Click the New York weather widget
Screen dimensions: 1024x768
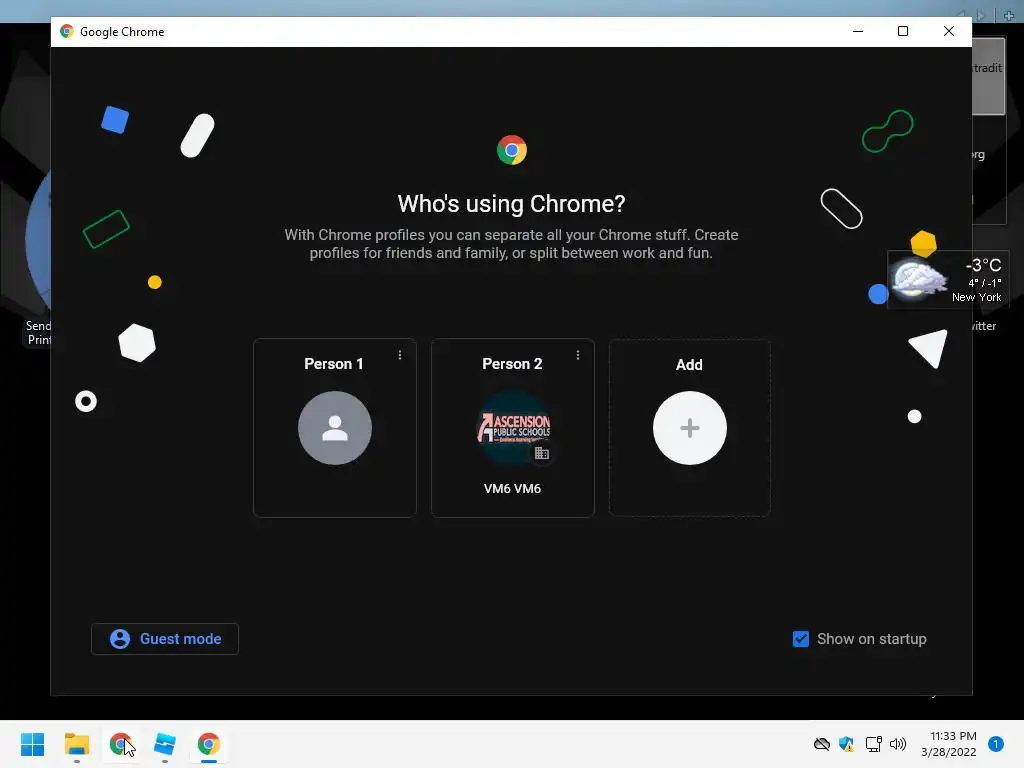tap(948, 280)
